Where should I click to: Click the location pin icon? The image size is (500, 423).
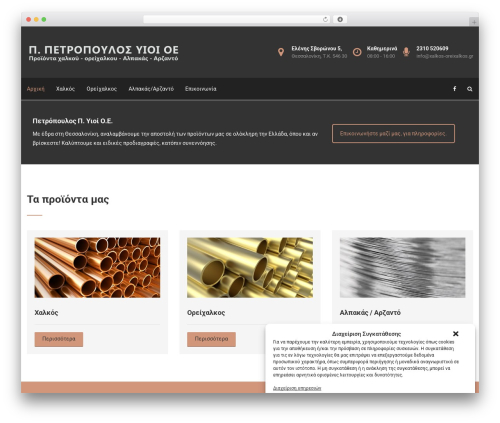(281, 52)
